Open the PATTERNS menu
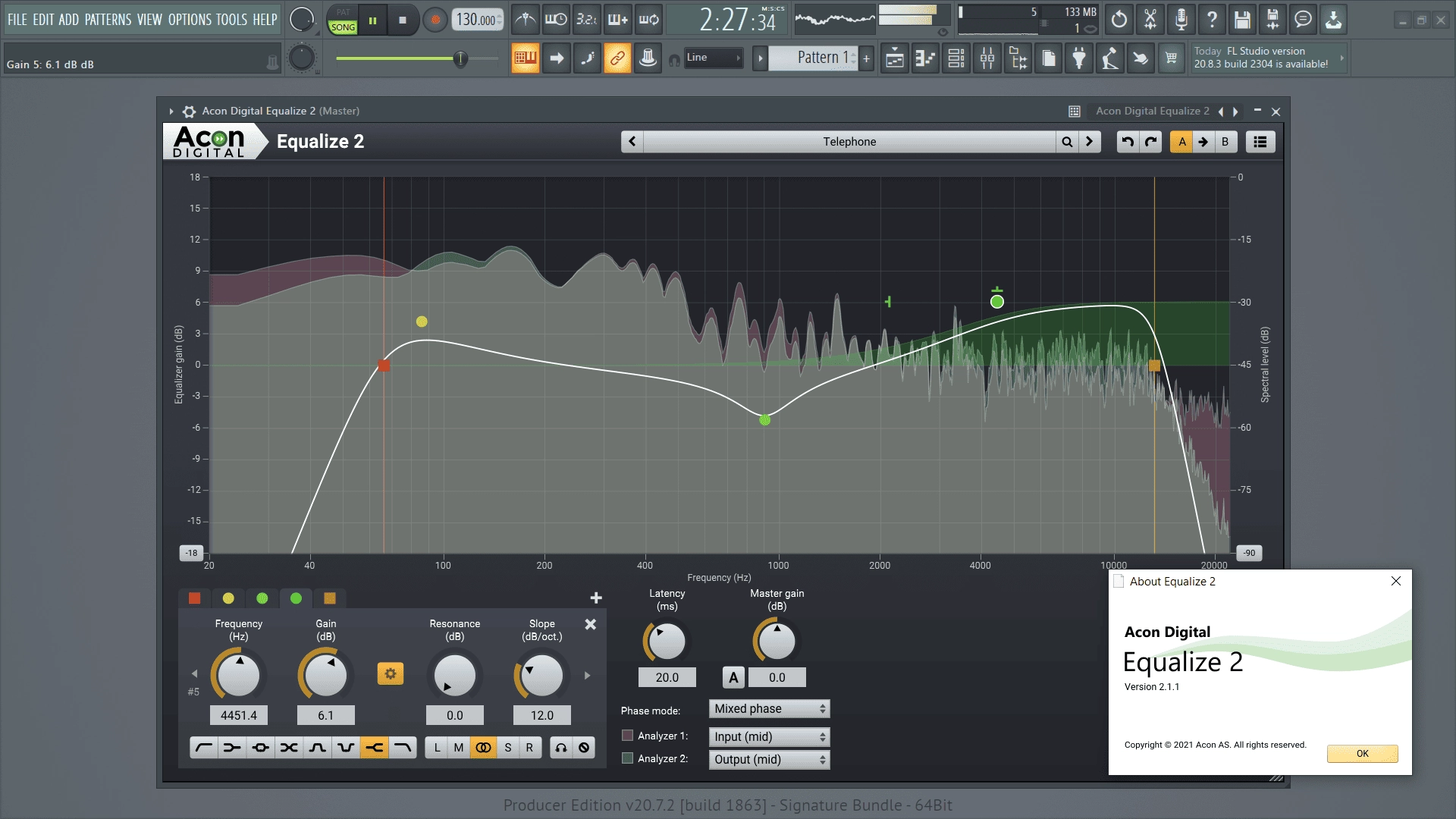This screenshot has width=1456, height=819. [x=108, y=20]
